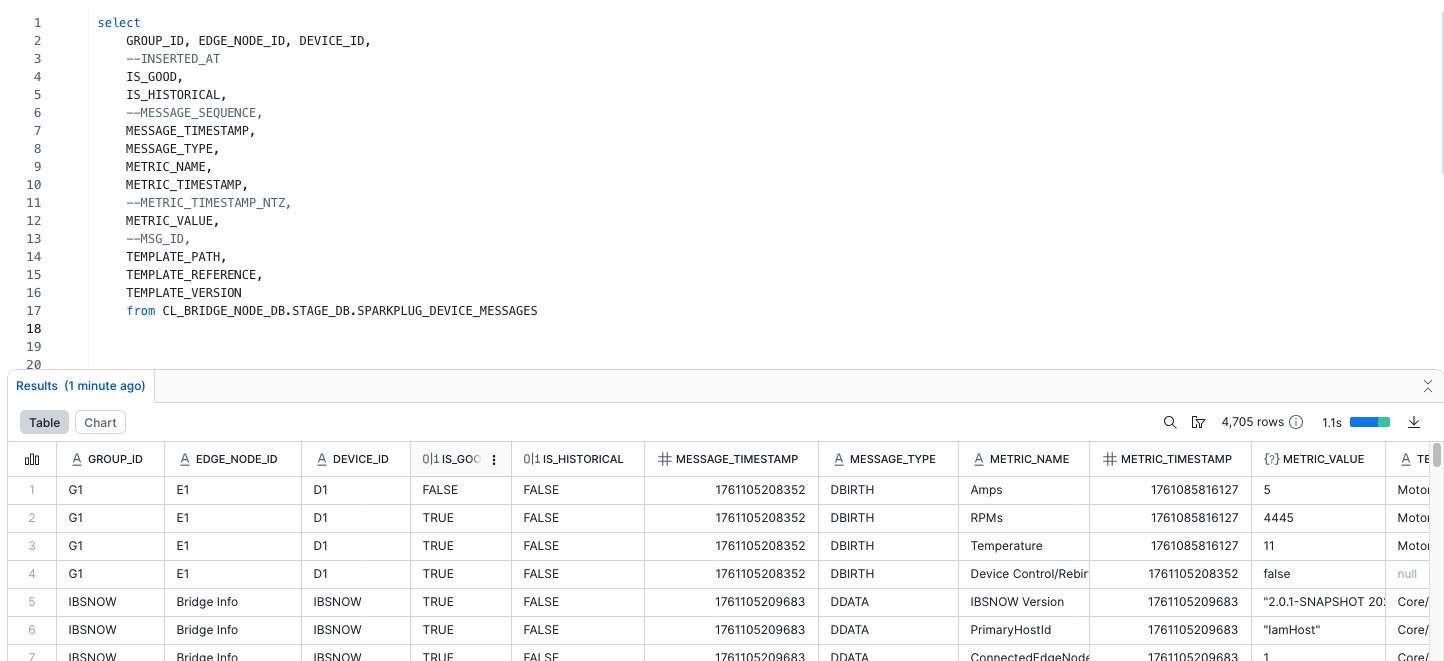
Task: Open the column statistics chart icon
Action: (x=32, y=459)
